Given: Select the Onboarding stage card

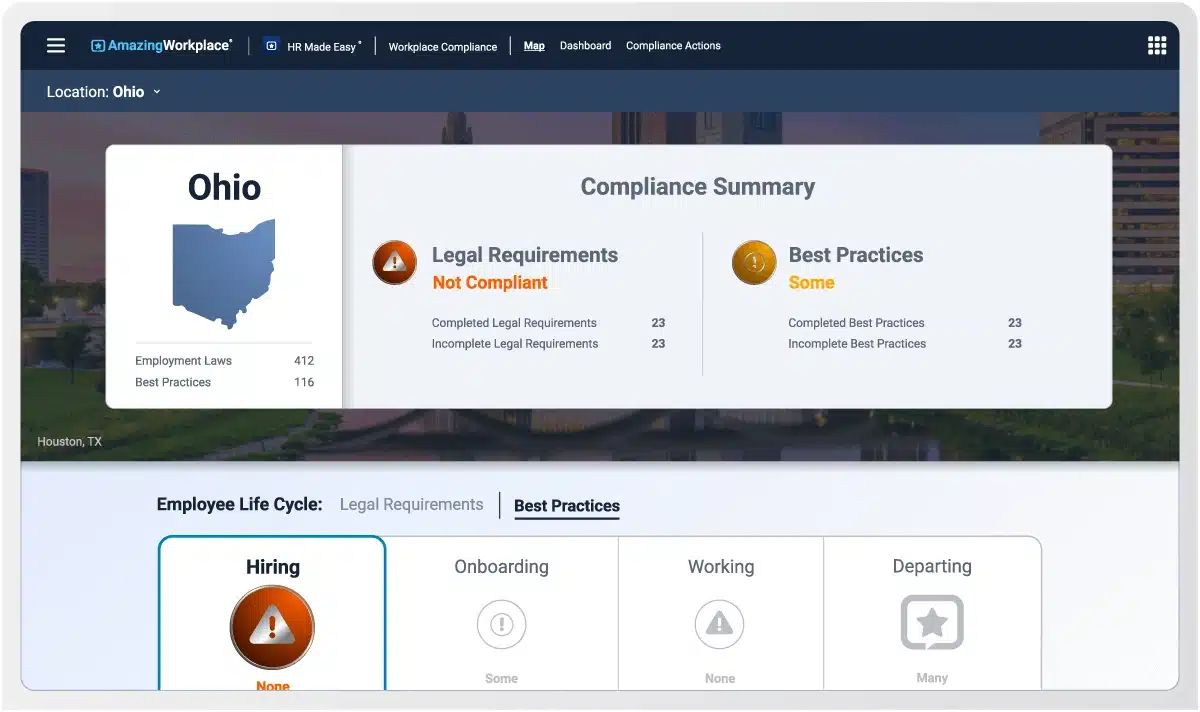Looking at the screenshot, I should click(502, 613).
